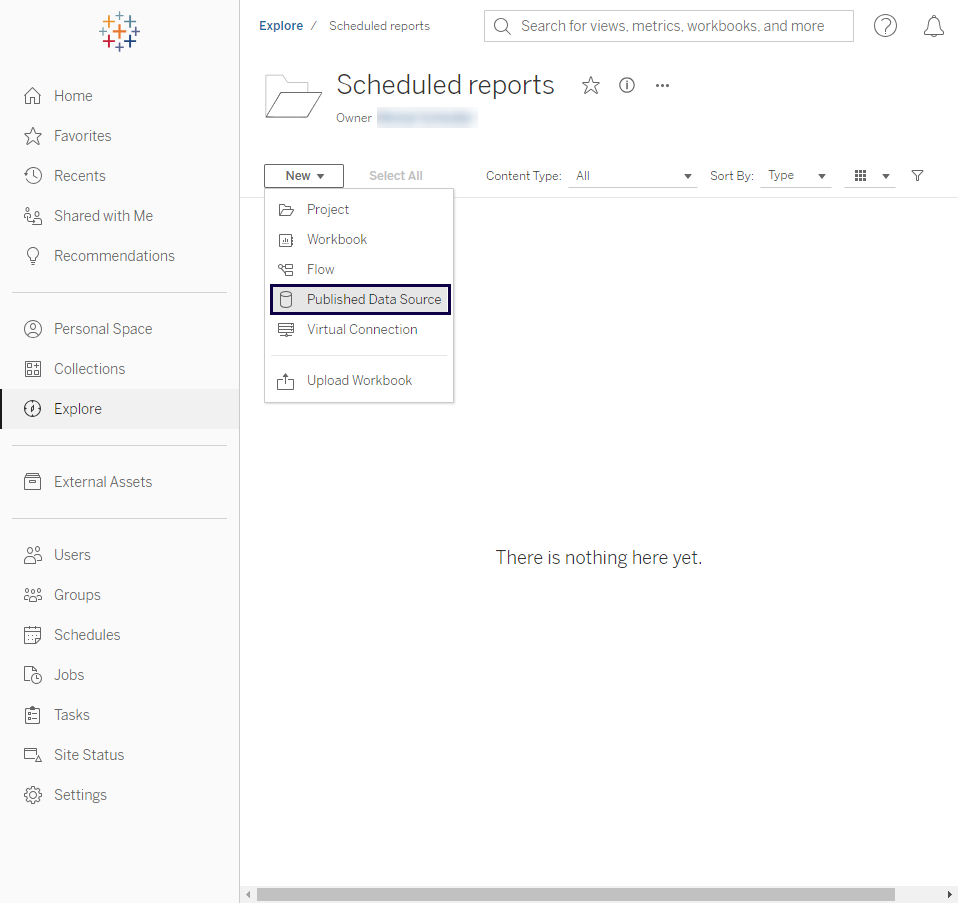Screen dimensions: 958x903
Task: Click the search box for views and workbooks
Action: pyautogui.click(x=670, y=26)
